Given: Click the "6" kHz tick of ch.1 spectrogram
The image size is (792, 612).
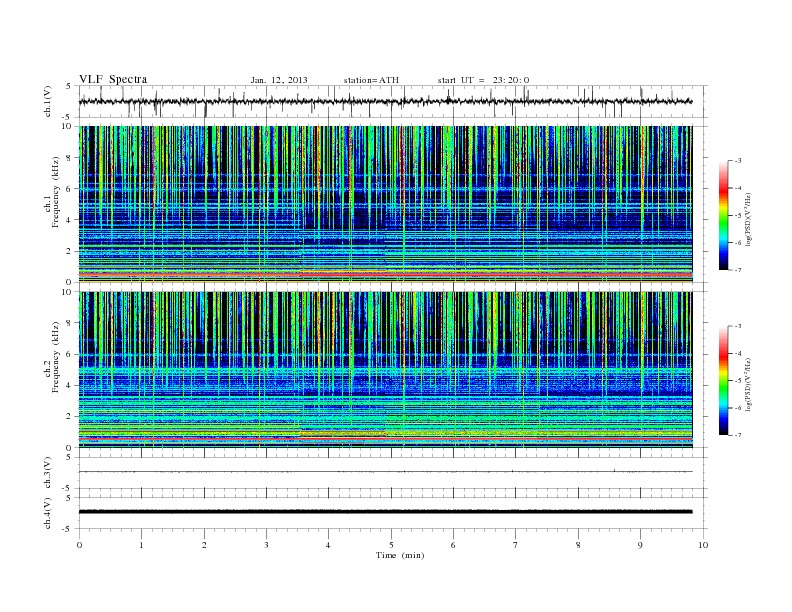Looking at the screenshot, I should point(70,189).
